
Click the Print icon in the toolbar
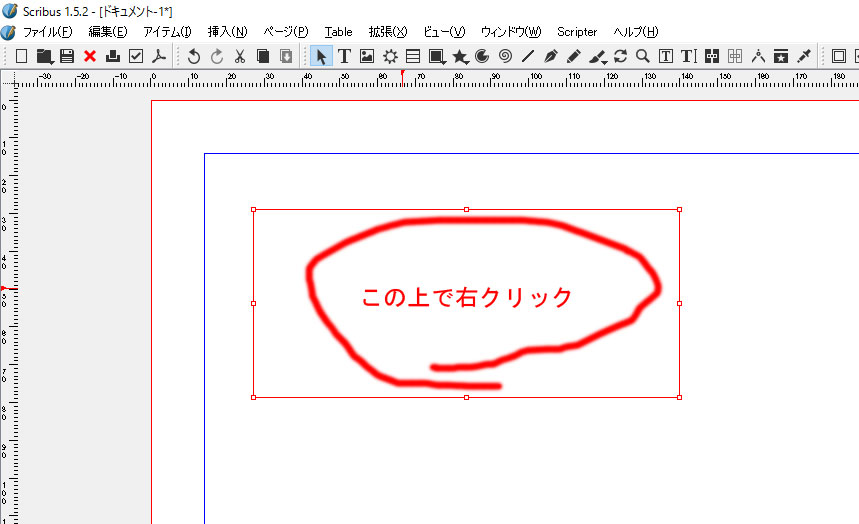click(x=113, y=56)
